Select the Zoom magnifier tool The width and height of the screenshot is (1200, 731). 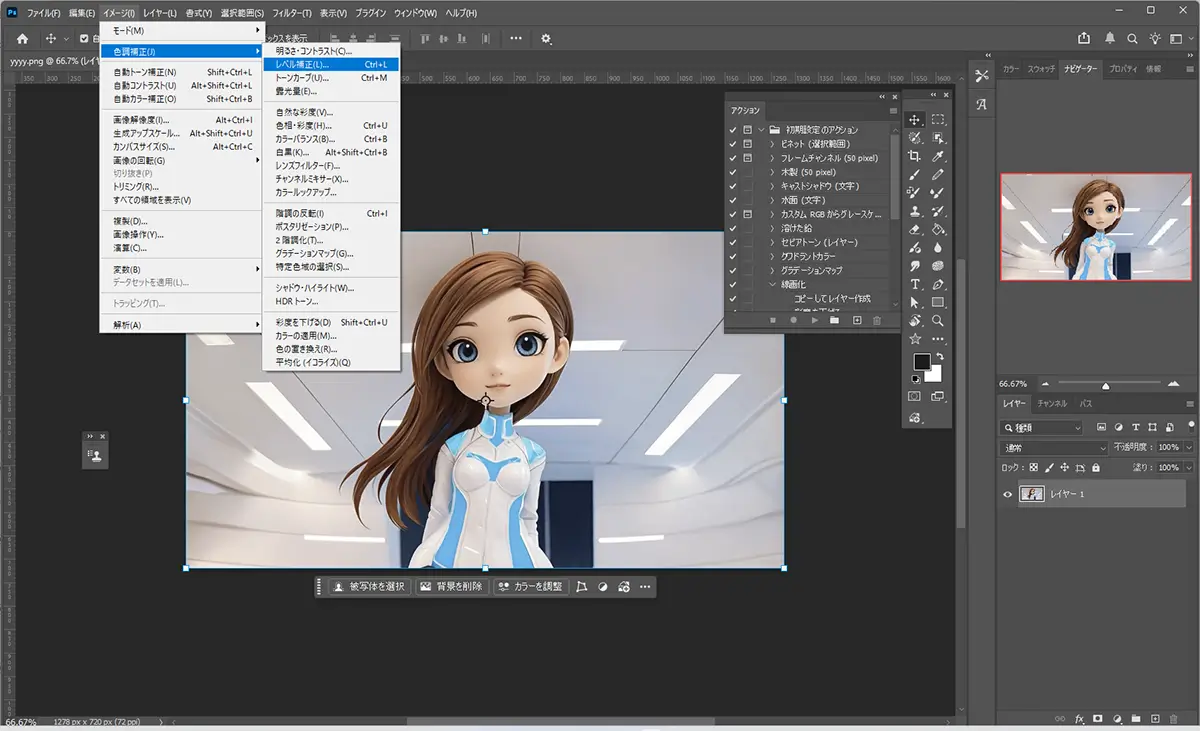938,321
